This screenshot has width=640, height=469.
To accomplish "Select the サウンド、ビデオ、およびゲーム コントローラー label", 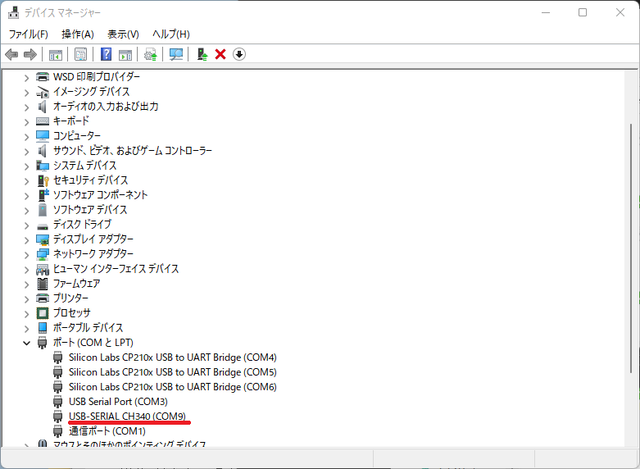I will pyautogui.click(x=133, y=151).
